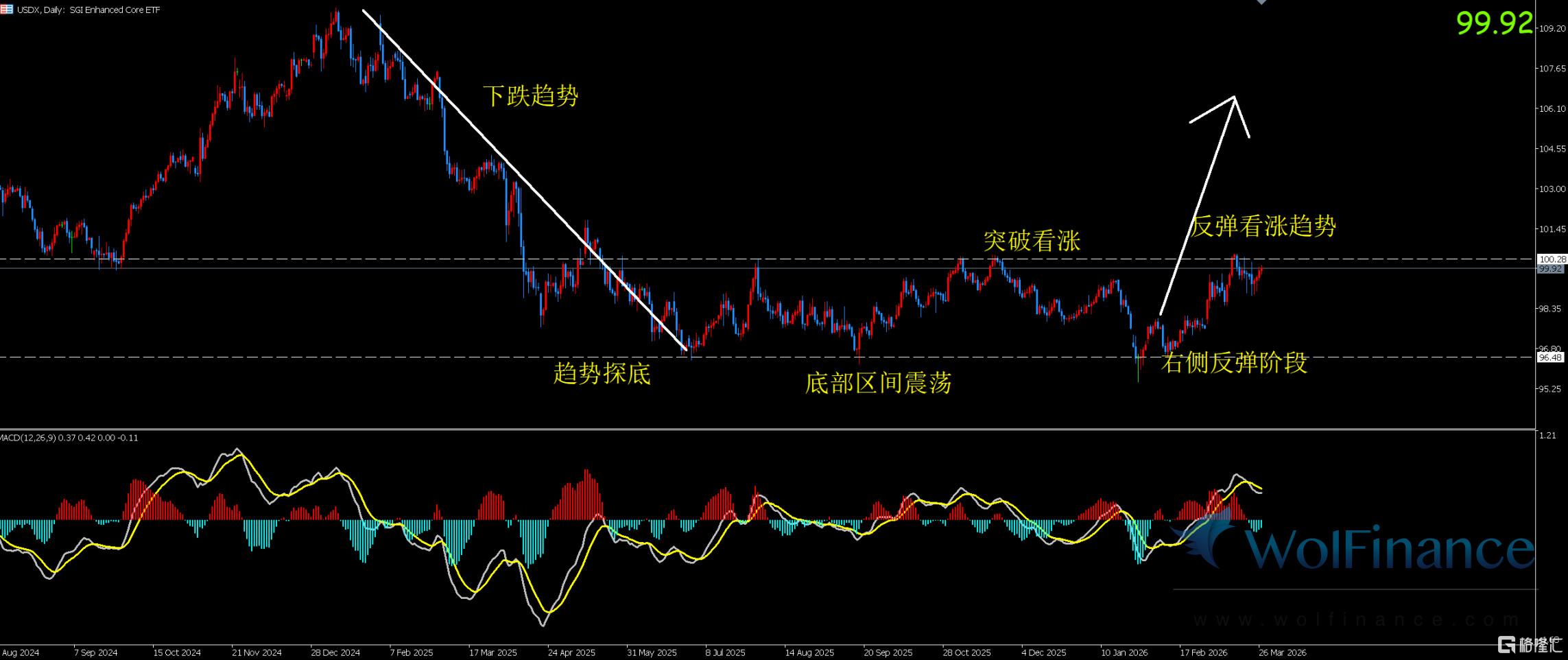Image resolution: width=1568 pixels, height=660 pixels.
Task: Click the 101.45 price axis label
Action: point(1552,229)
